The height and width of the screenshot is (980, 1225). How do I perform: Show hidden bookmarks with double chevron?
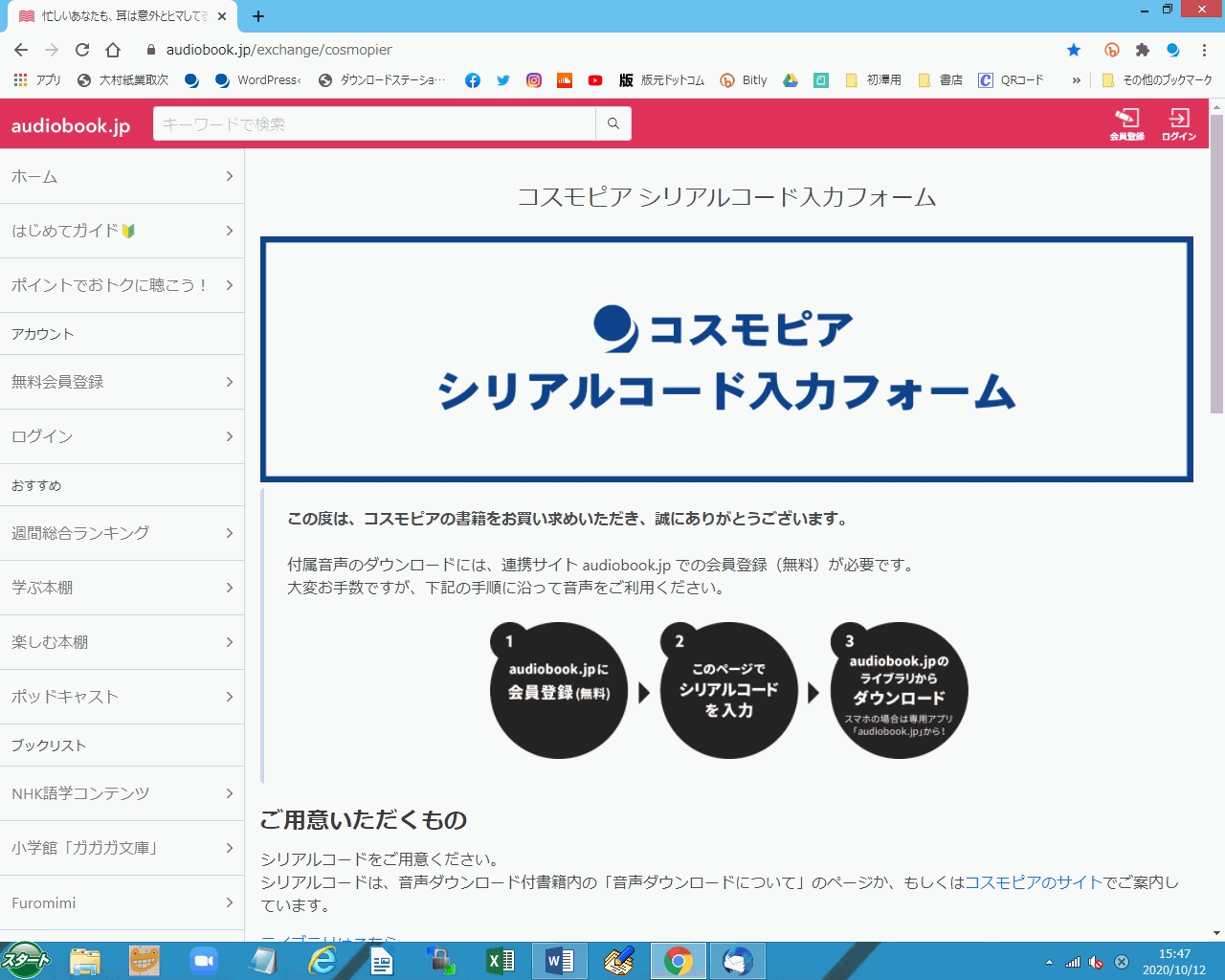tap(1077, 80)
